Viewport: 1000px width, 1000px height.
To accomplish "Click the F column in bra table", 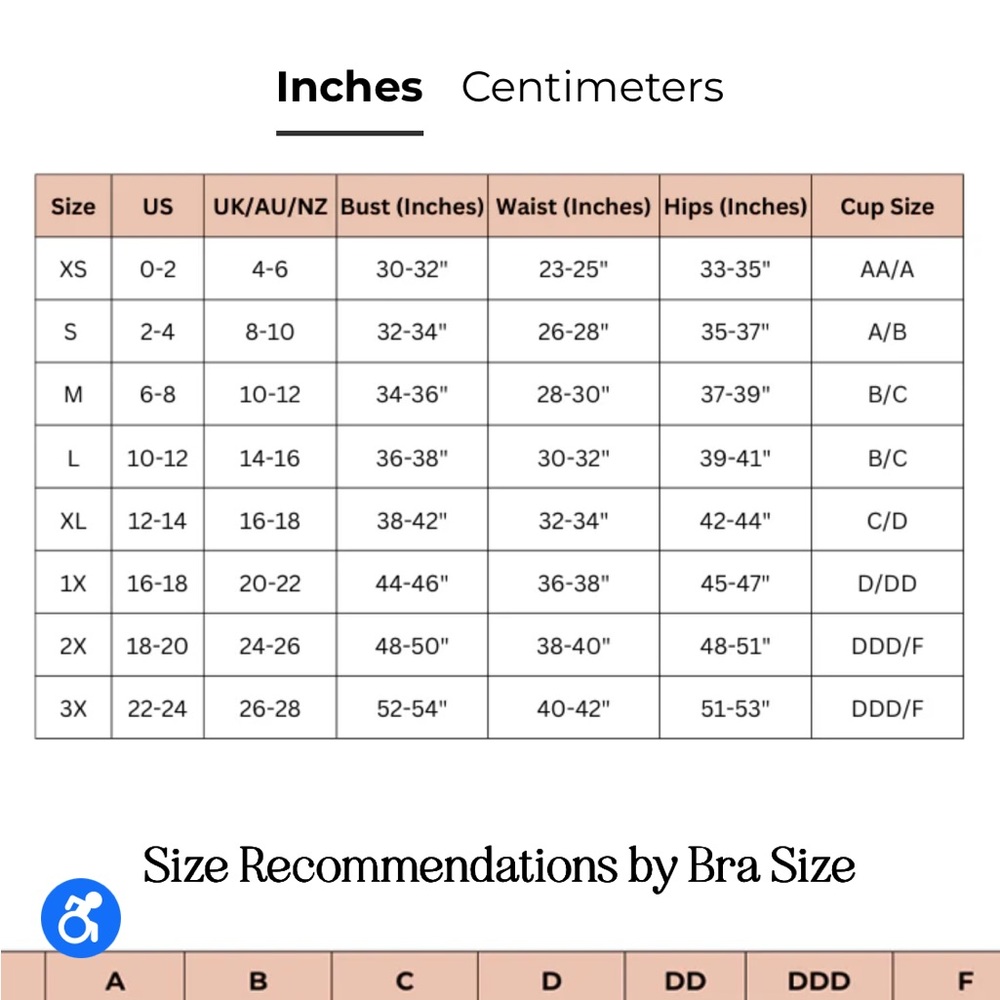I will point(964,981).
